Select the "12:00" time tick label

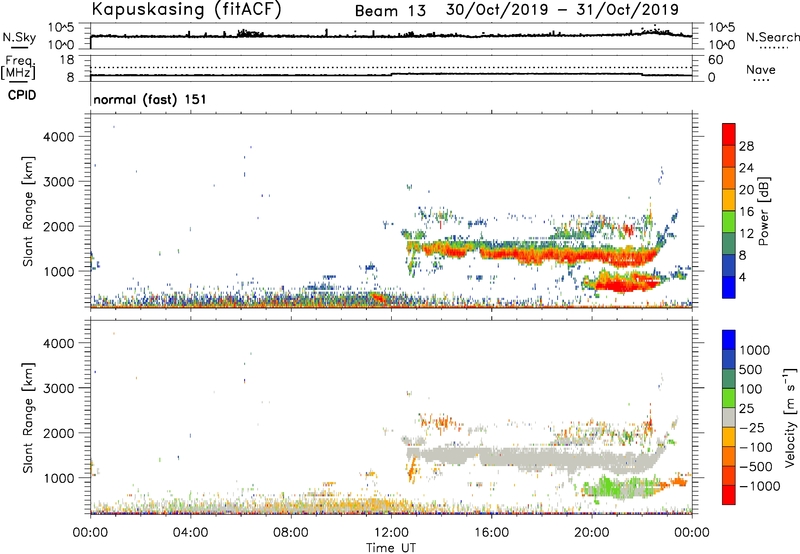[391, 533]
